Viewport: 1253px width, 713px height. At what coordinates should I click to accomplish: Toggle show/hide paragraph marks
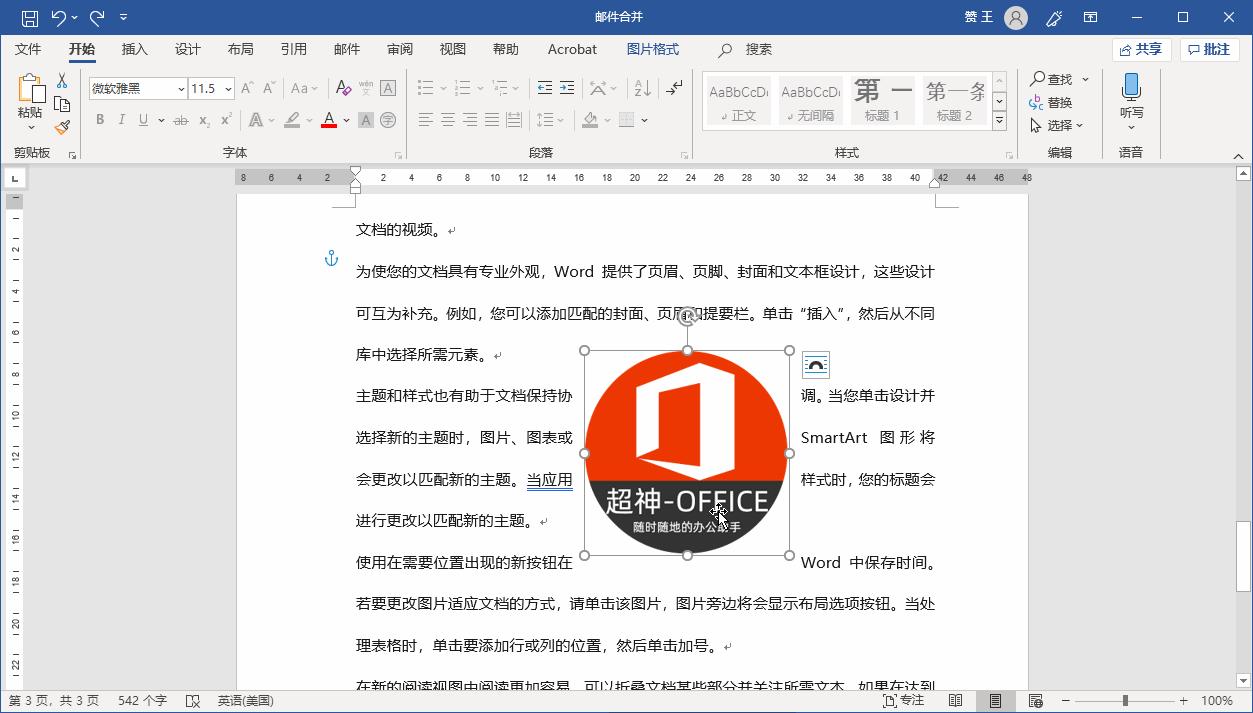point(673,87)
